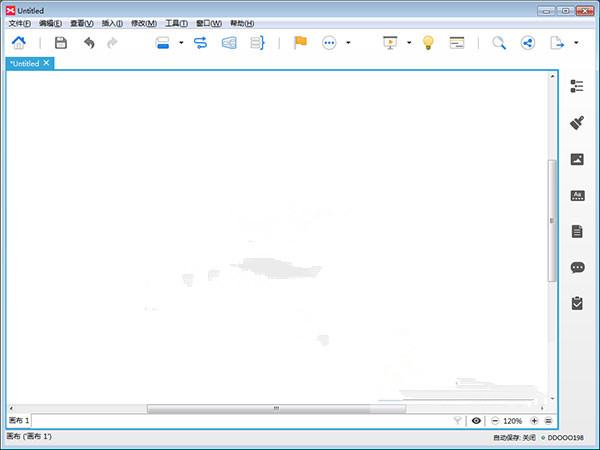This screenshot has width=600, height=450.
Task: Close the *Untitled tab
Action: [x=46, y=63]
